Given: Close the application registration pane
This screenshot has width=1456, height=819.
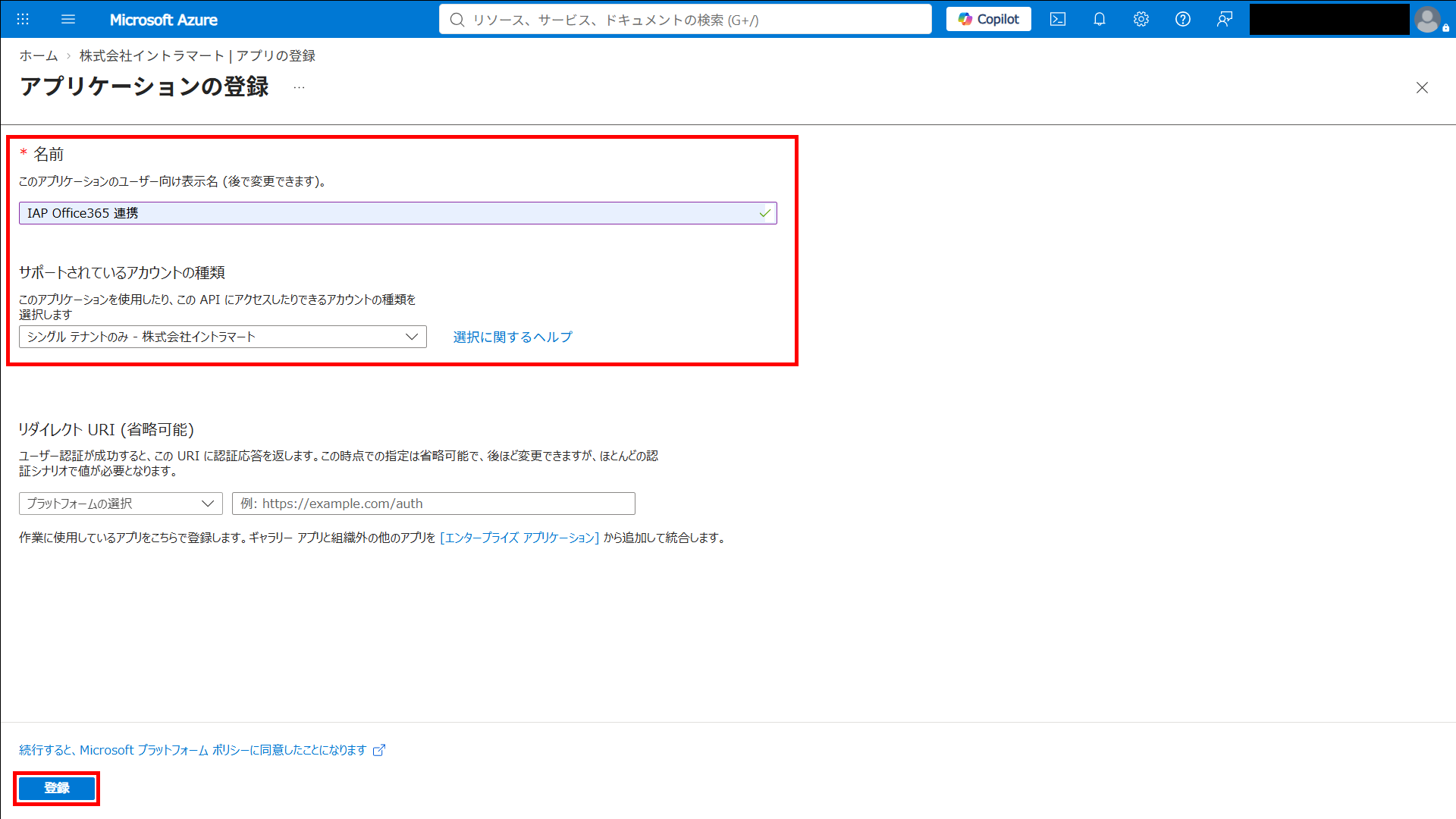Looking at the screenshot, I should click(x=1422, y=88).
